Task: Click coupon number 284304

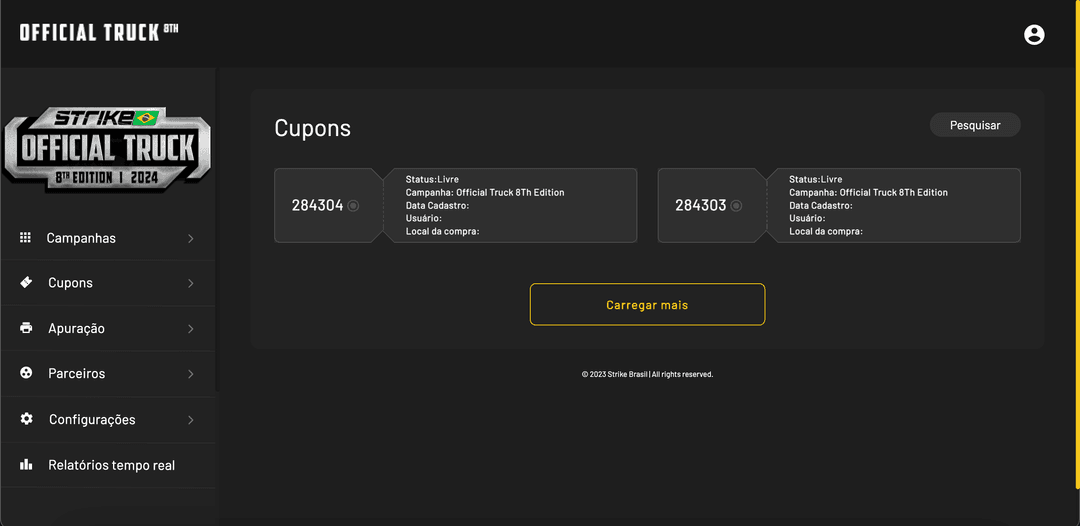Action: (x=318, y=205)
